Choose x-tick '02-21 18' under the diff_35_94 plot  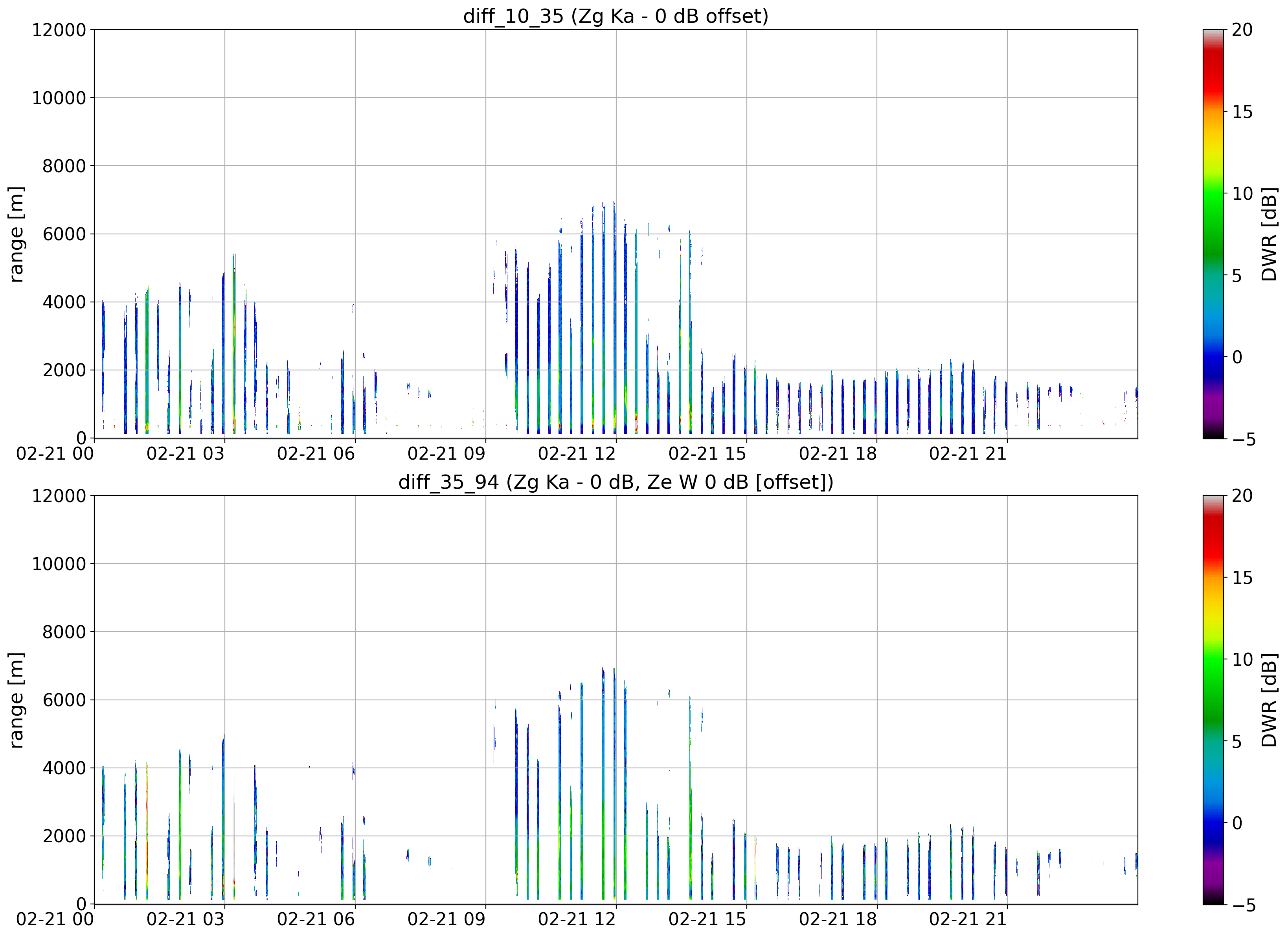[838, 920]
